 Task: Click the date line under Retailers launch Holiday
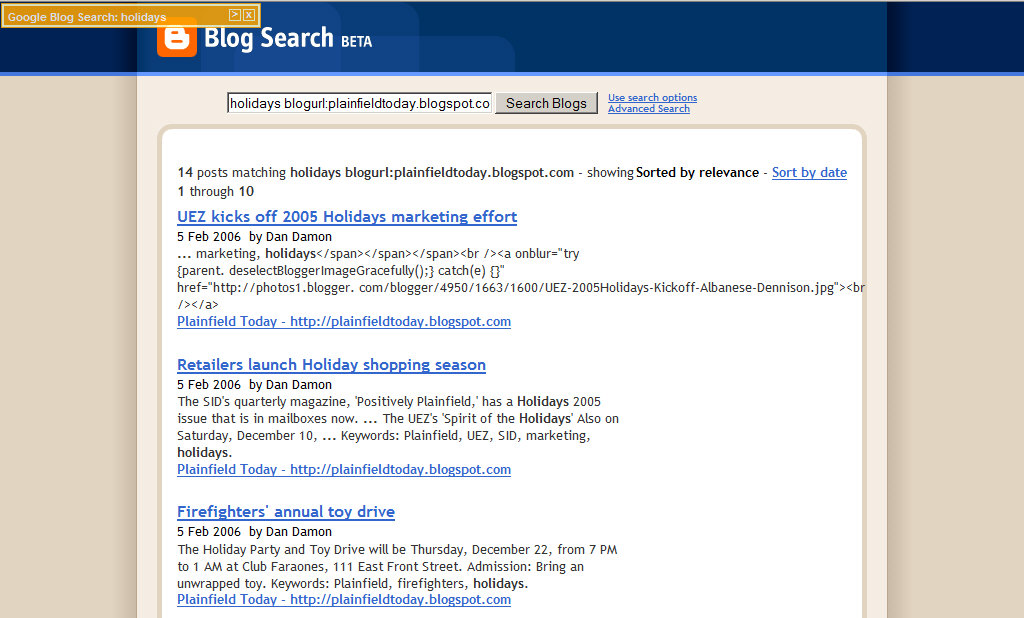click(254, 385)
